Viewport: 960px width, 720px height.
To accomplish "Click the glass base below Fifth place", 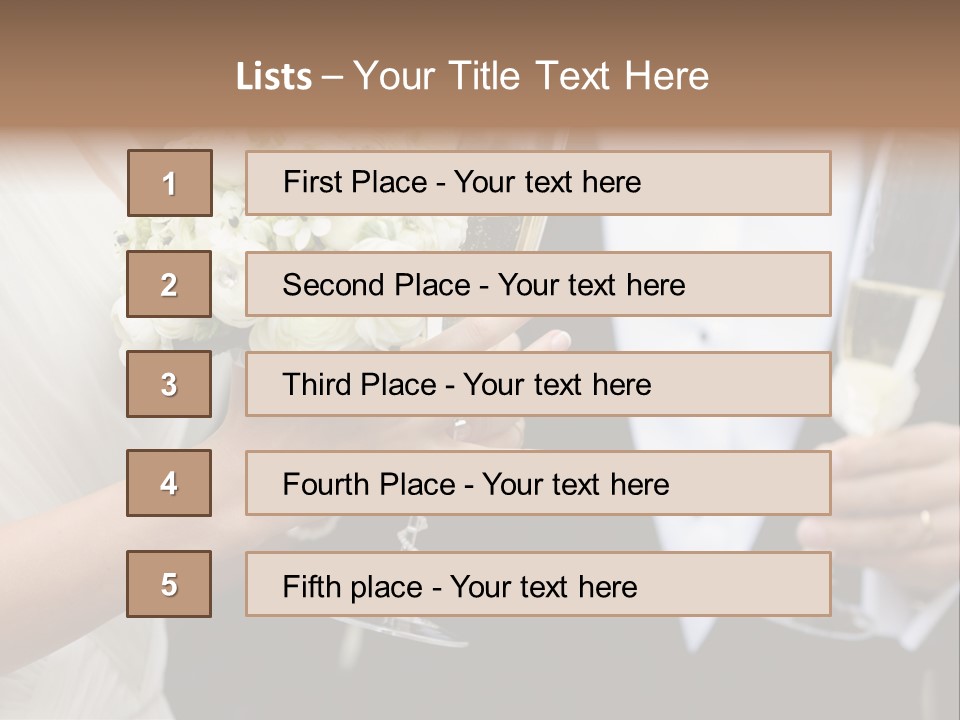I will (420, 628).
